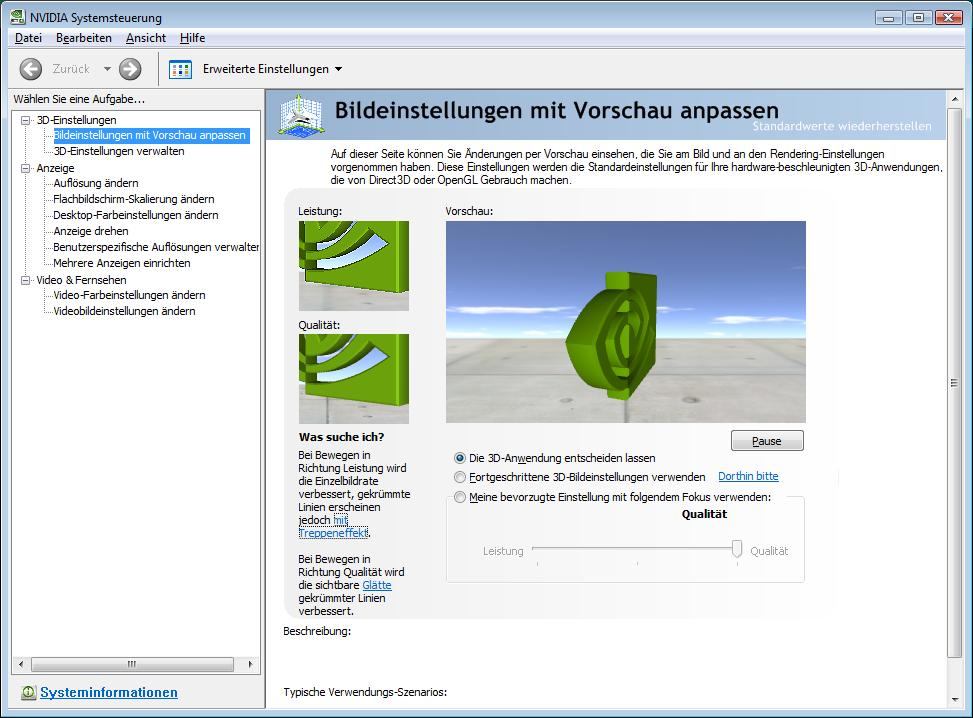
Task: Click the Erweiterte Einstellungen view grid icon
Action: coord(180,69)
